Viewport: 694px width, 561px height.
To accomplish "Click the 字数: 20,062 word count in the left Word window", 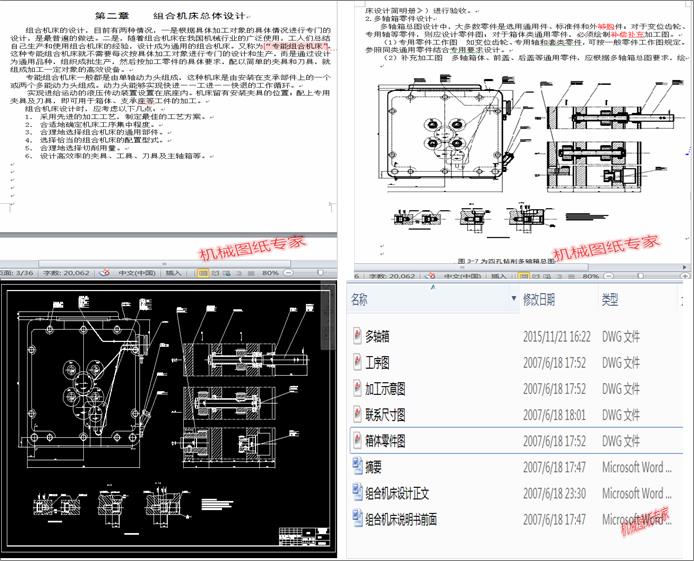I will [x=66, y=273].
